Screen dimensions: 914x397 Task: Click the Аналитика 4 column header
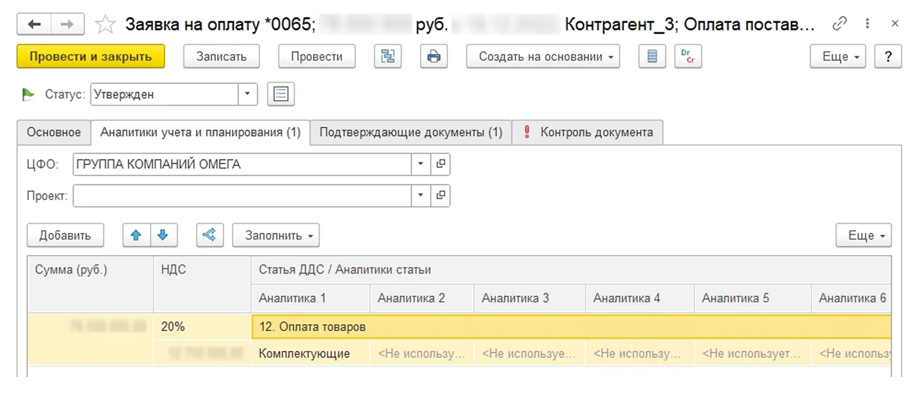(639, 298)
